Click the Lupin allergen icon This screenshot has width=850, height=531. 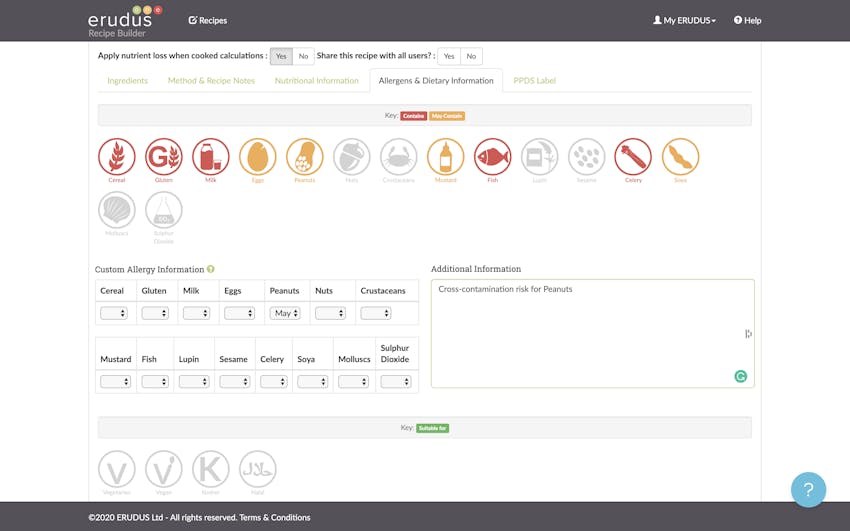pos(539,157)
